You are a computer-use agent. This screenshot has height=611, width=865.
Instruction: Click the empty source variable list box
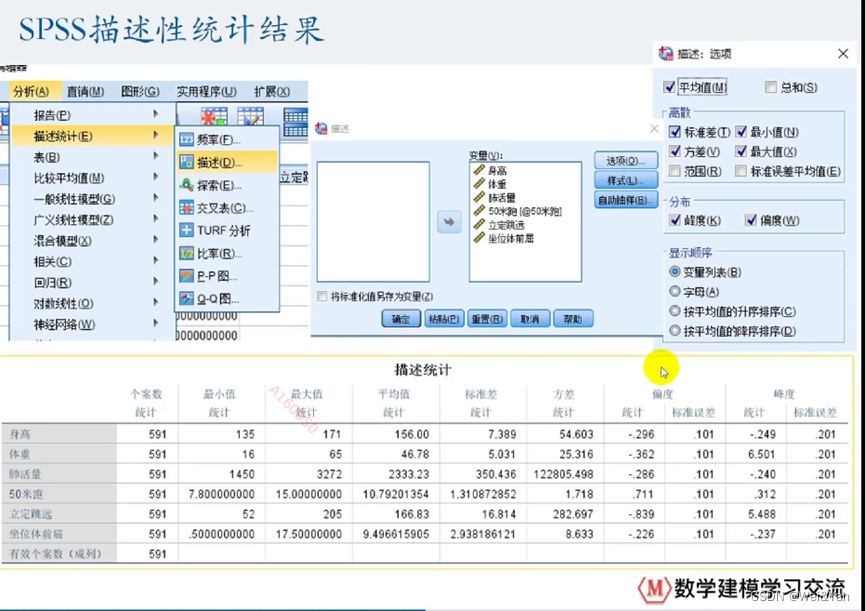pos(373,222)
